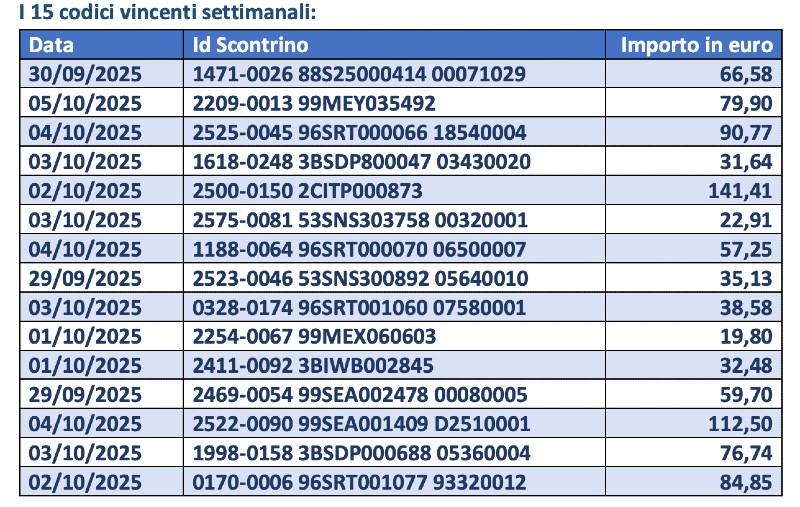The height and width of the screenshot is (507, 800).
Task: Click the Id Scontrino column header
Action: (x=251, y=45)
